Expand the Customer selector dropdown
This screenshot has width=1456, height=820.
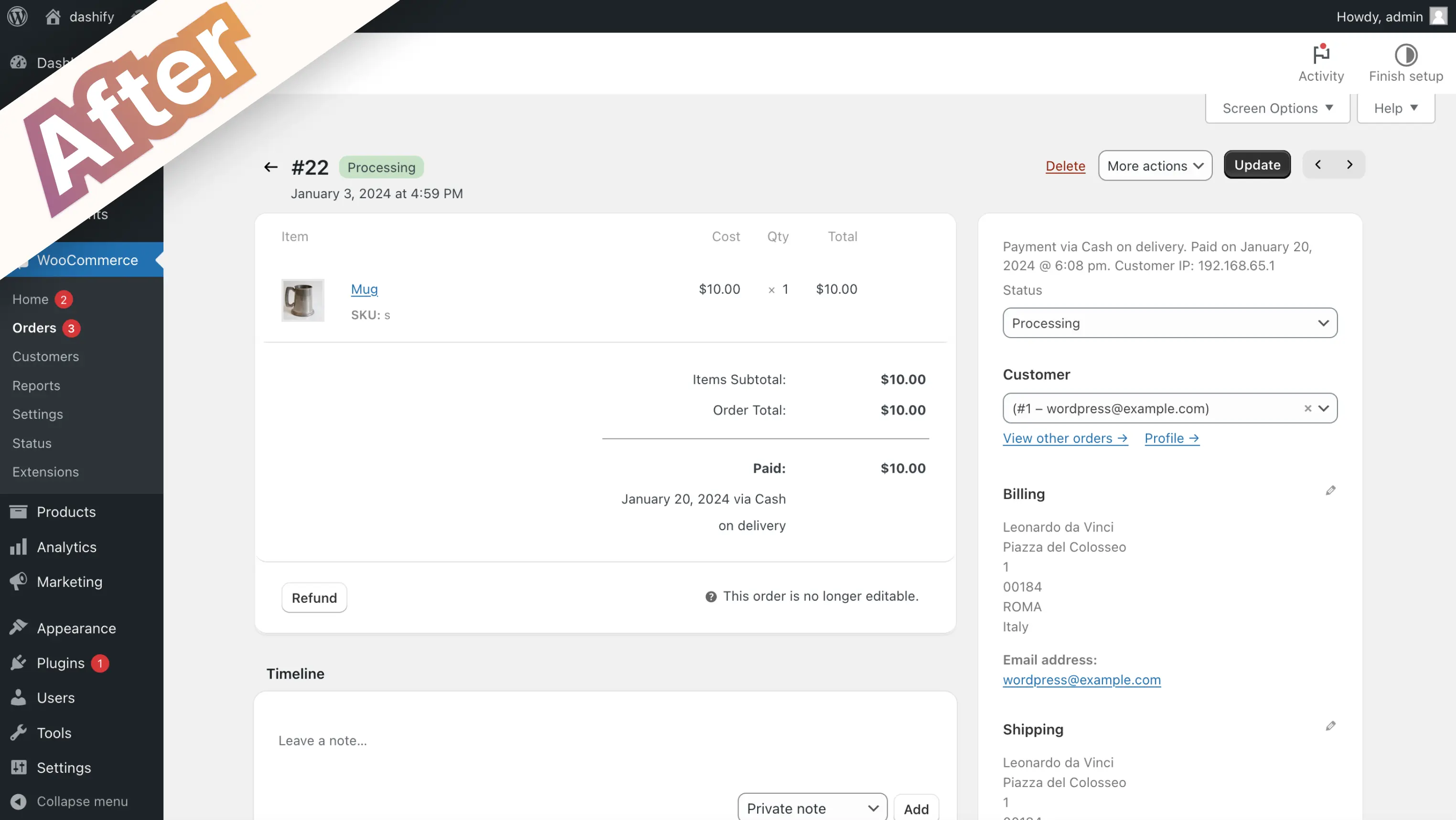point(1324,408)
